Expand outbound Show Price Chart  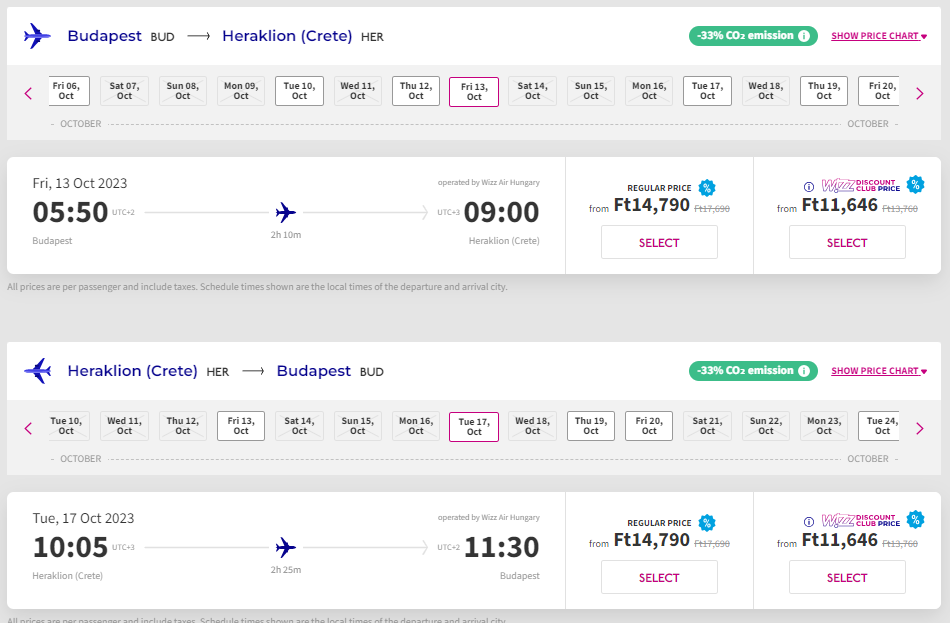click(879, 36)
